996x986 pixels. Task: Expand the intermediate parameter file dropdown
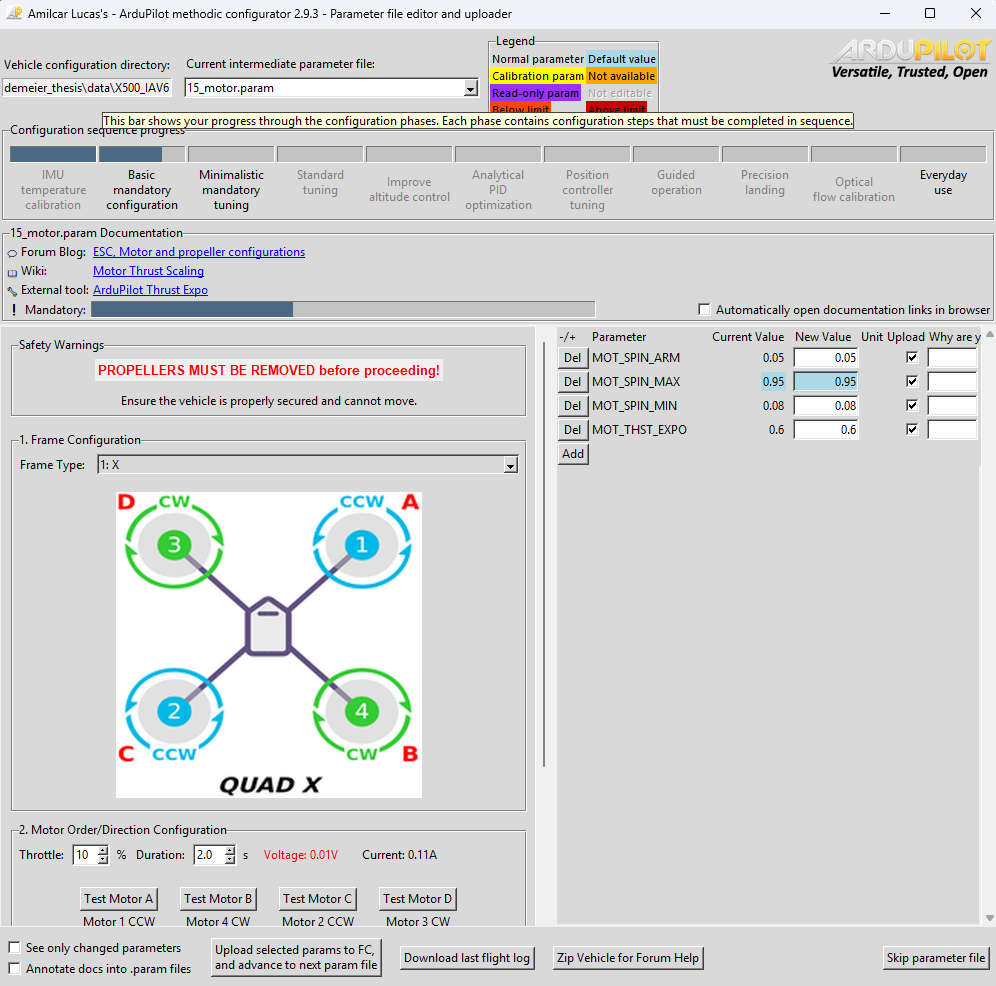tap(471, 88)
